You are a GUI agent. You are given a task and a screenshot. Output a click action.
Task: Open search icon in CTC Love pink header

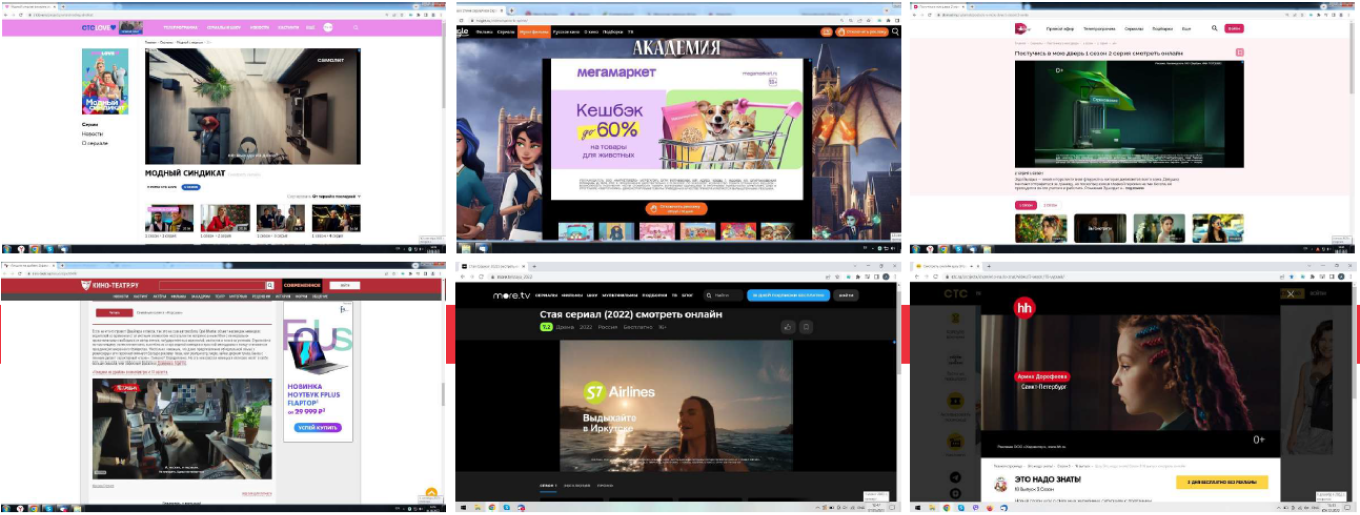point(355,28)
